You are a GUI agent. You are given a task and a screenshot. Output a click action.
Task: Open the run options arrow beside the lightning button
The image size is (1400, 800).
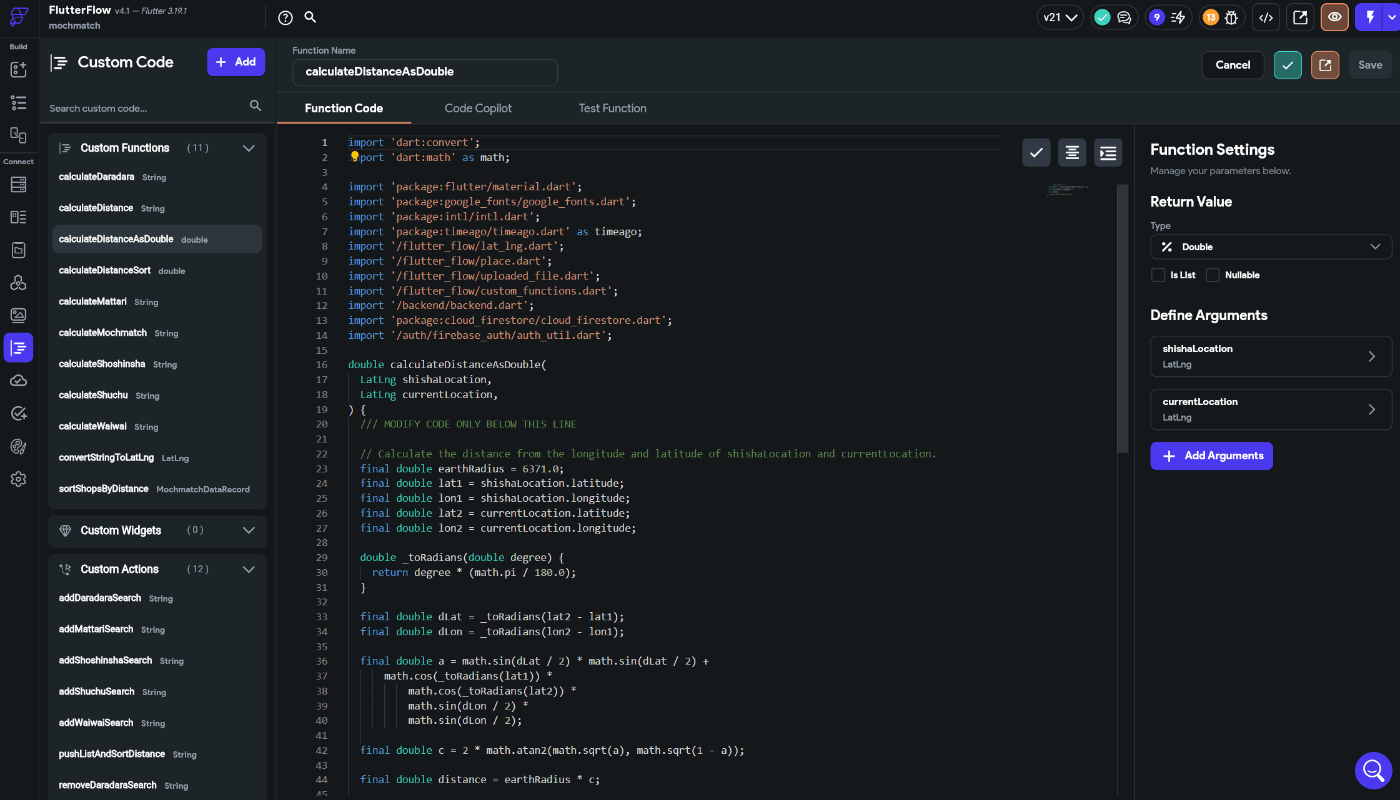[x=1391, y=17]
